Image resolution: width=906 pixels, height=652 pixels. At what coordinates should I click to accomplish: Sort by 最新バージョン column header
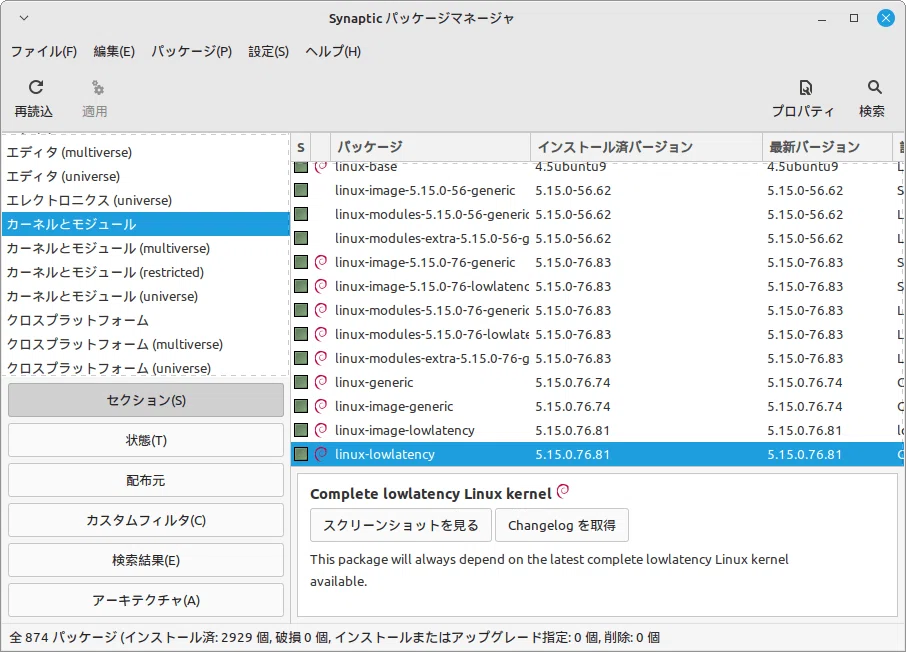click(x=827, y=147)
